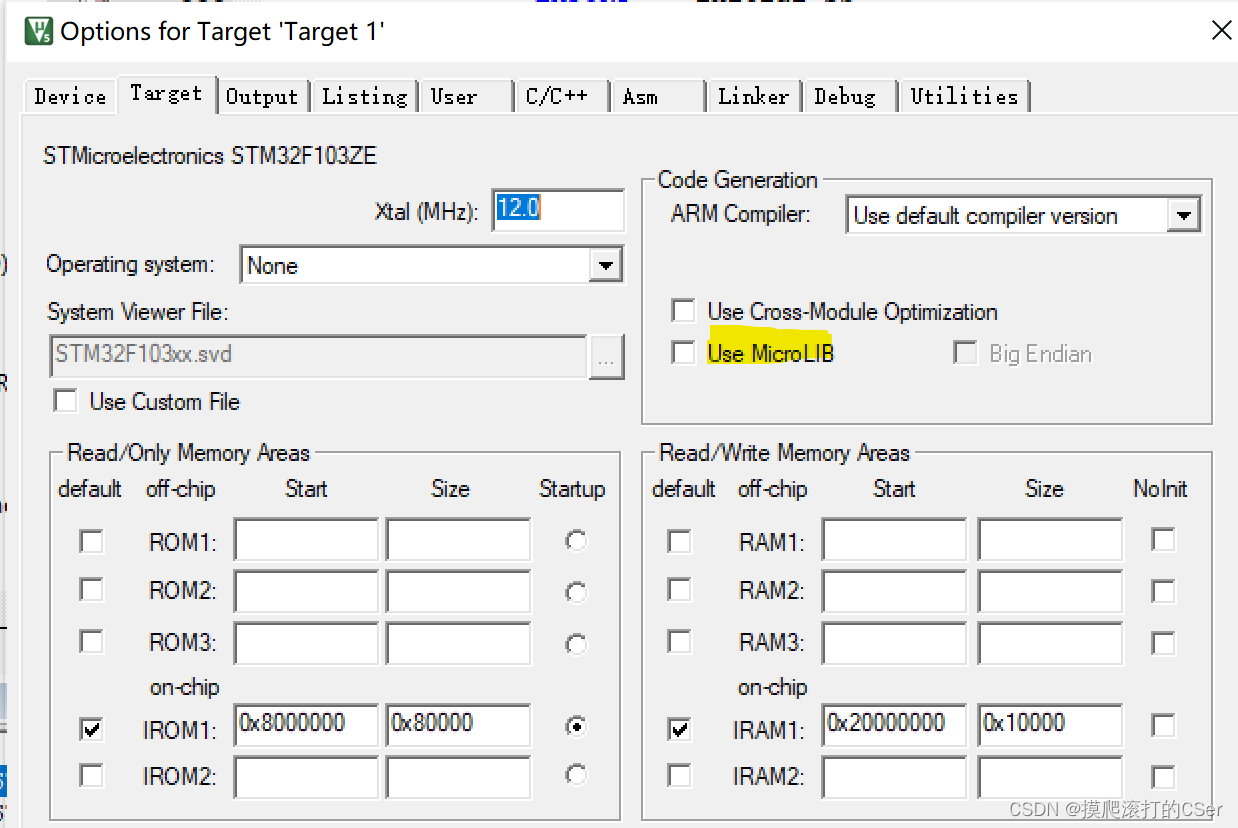Image resolution: width=1238 pixels, height=828 pixels.
Task: Enable NoInit for IRAM1
Action: (1162, 726)
